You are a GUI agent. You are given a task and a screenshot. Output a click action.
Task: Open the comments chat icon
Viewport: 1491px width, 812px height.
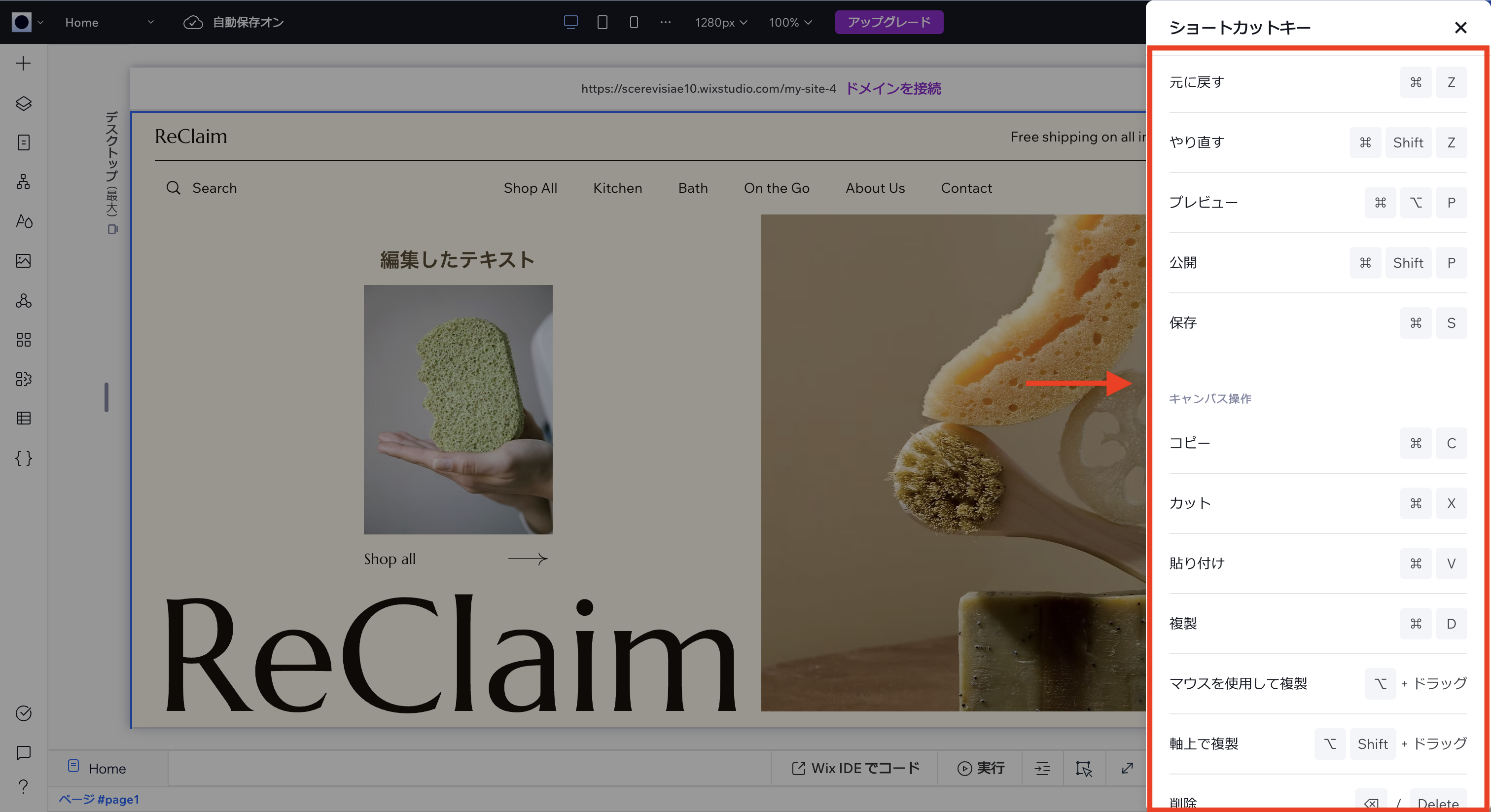23,753
